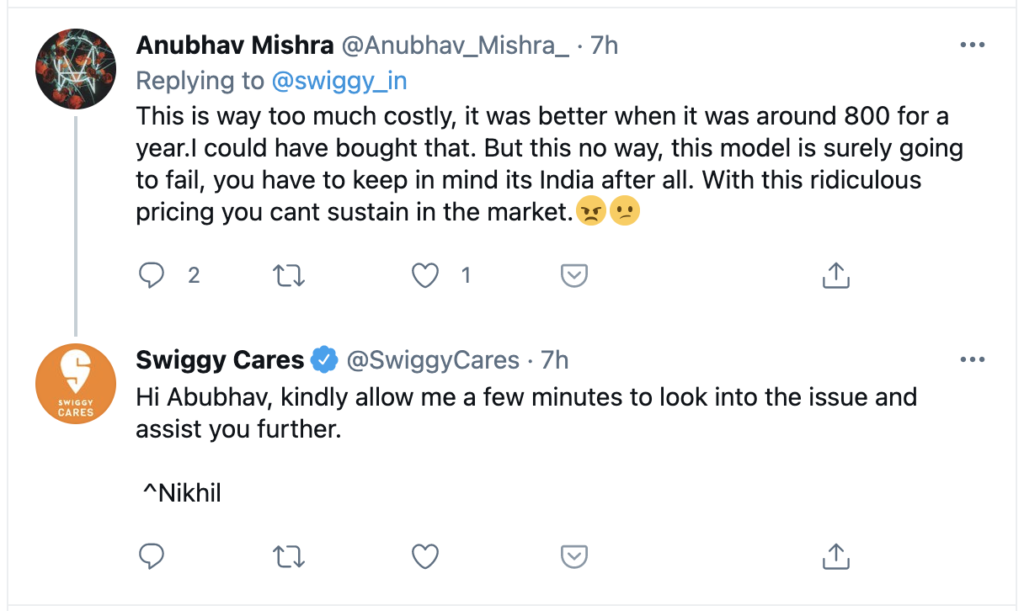Reply to Anubhav Mishra's tweet
Screen dimensions: 1024x611
151,275
